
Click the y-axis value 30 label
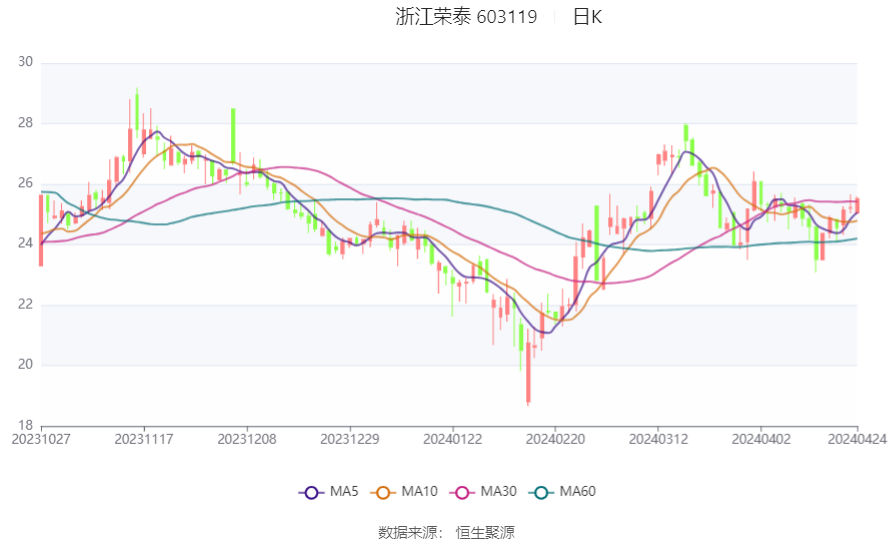(x=25, y=62)
